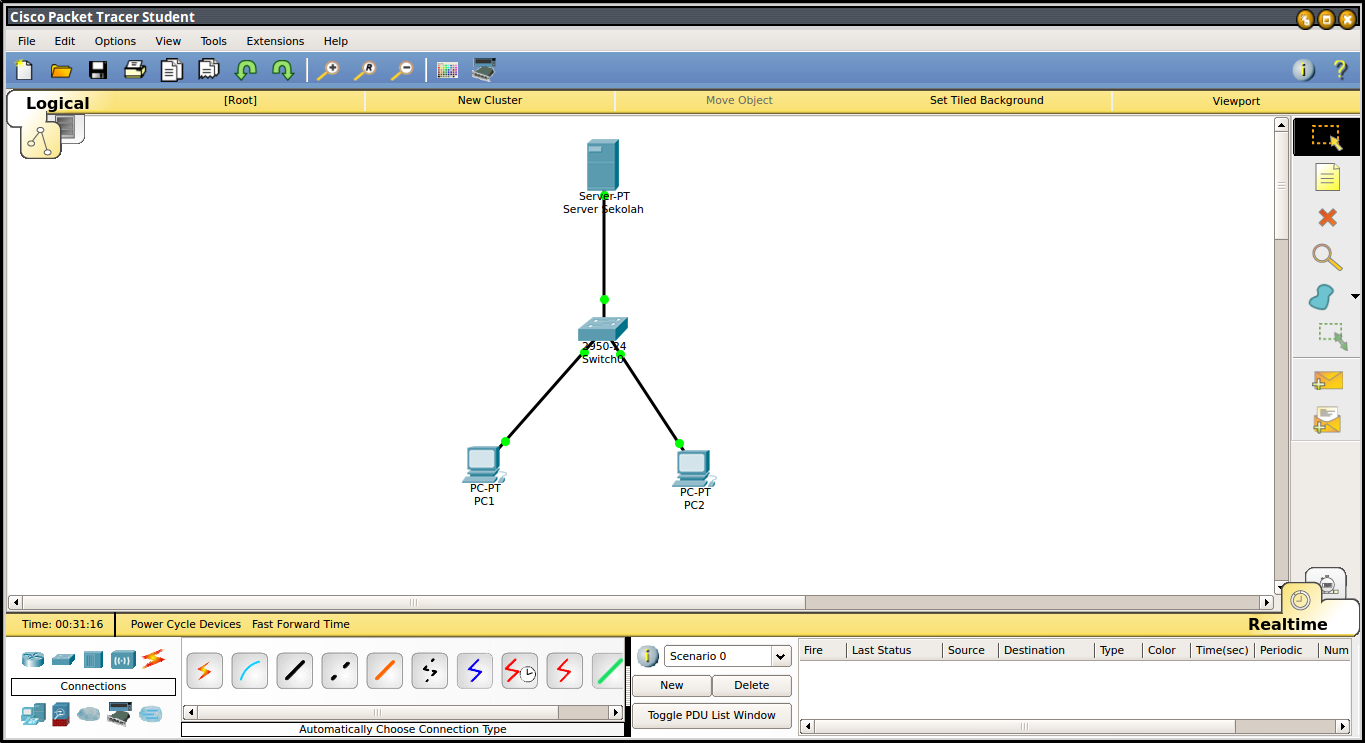This screenshot has width=1365, height=743.
Task: Open the Edit menu
Action: pyautogui.click(x=65, y=41)
